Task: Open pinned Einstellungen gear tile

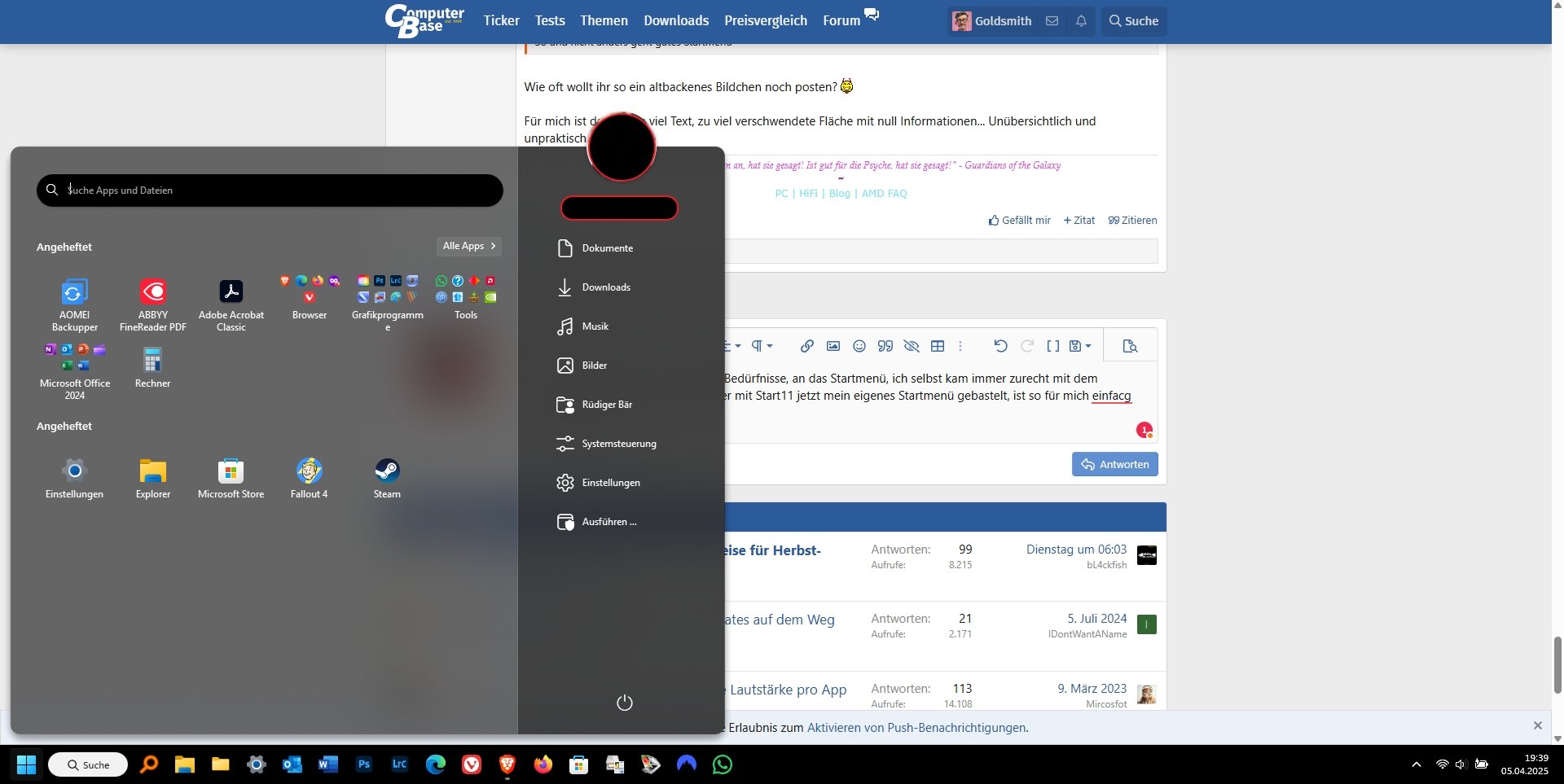Action: (x=74, y=478)
